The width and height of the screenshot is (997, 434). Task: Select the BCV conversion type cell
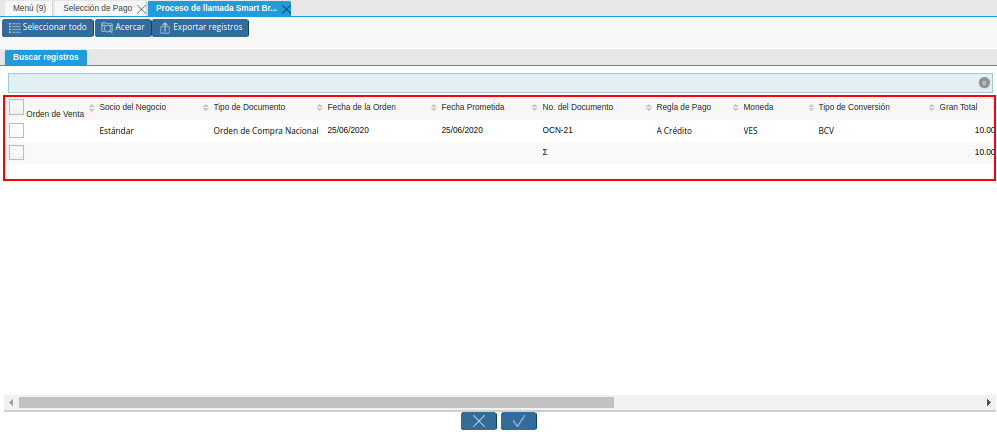click(x=827, y=131)
